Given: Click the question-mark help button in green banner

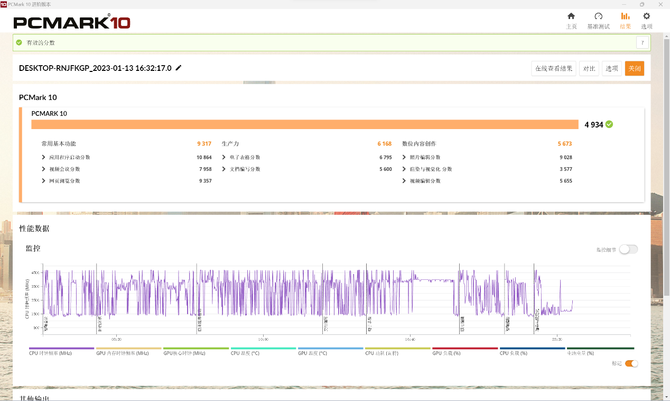Looking at the screenshot, I should 642,42.
